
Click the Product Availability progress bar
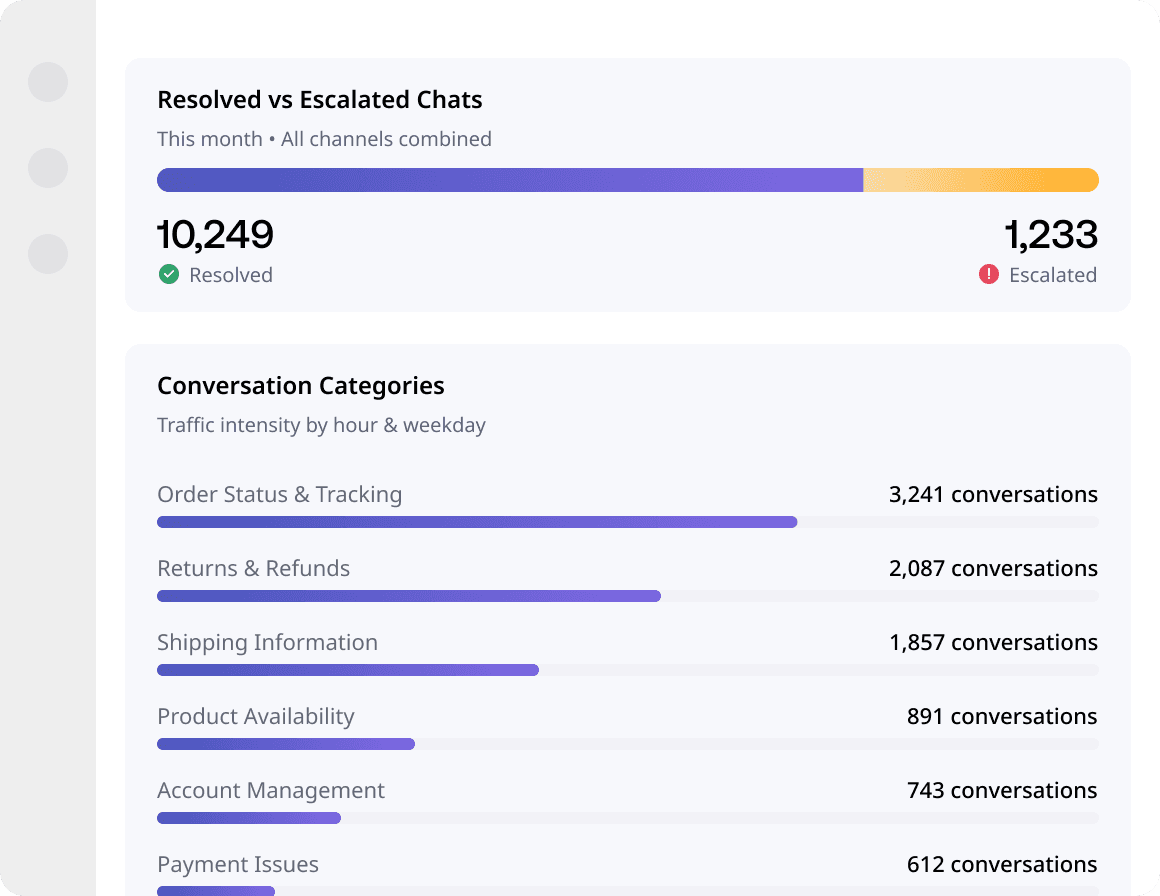[627, 744]
